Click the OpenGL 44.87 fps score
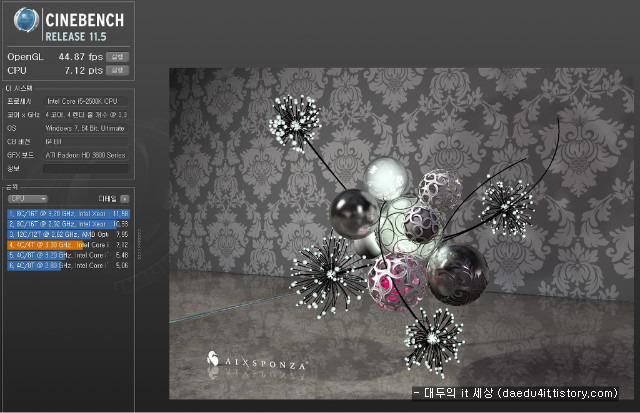The image size is (640, 413). click(x=80, y=57)
